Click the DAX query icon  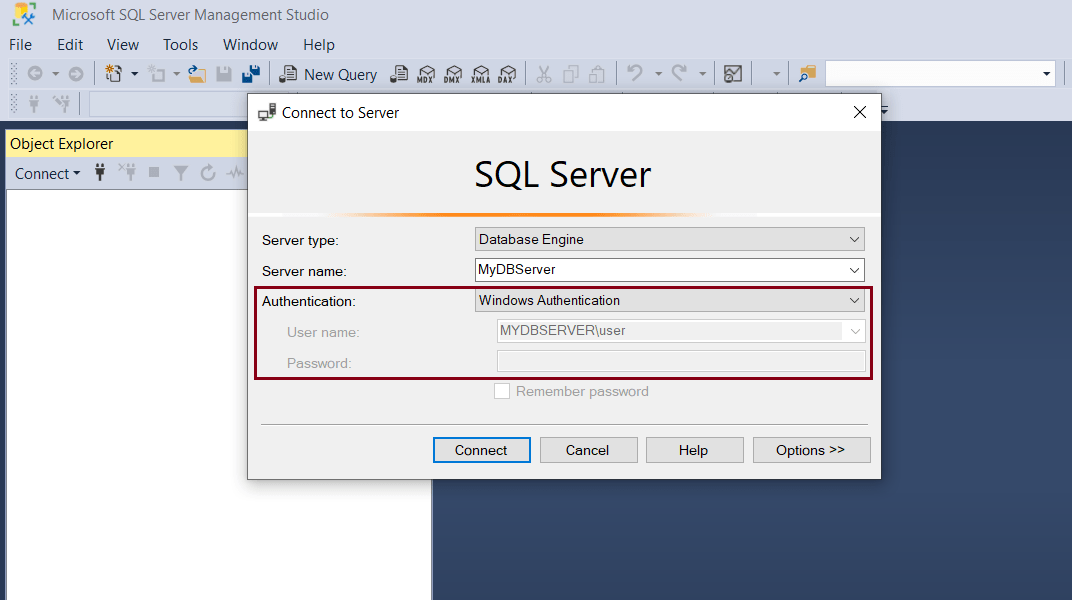[x=507, y=74]
